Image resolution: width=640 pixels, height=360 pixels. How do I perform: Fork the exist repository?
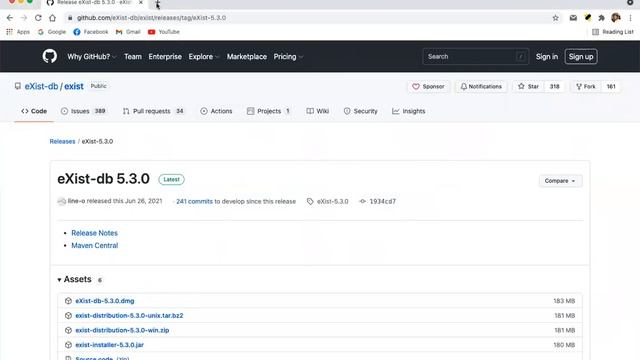[586, 87]
